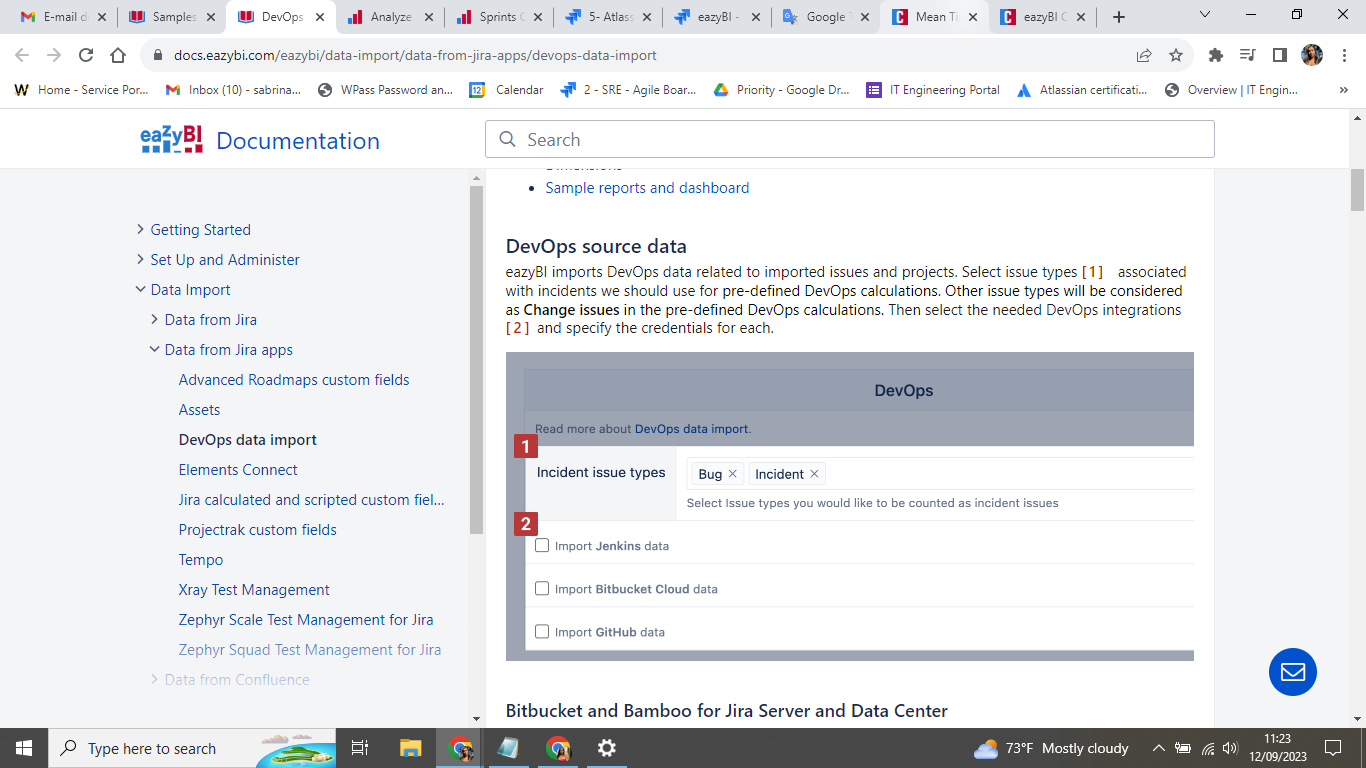Image resolution: width=1366 pixels, height=768 pixels.
Task: Check Import Bitbucket Cloud data checkbox
Action: click(542, 588)
